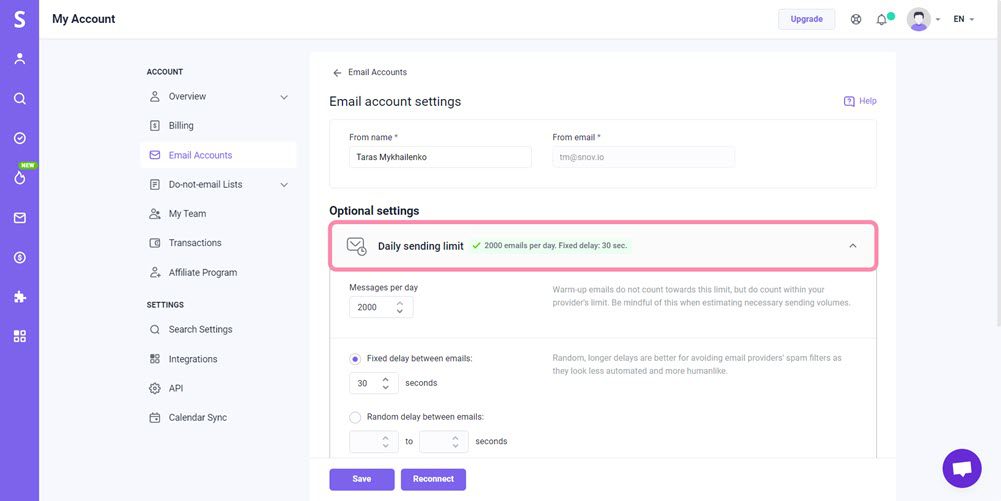Increase random delay maximum value
This screenshot has width=1001, height=501.
point(455,438)
